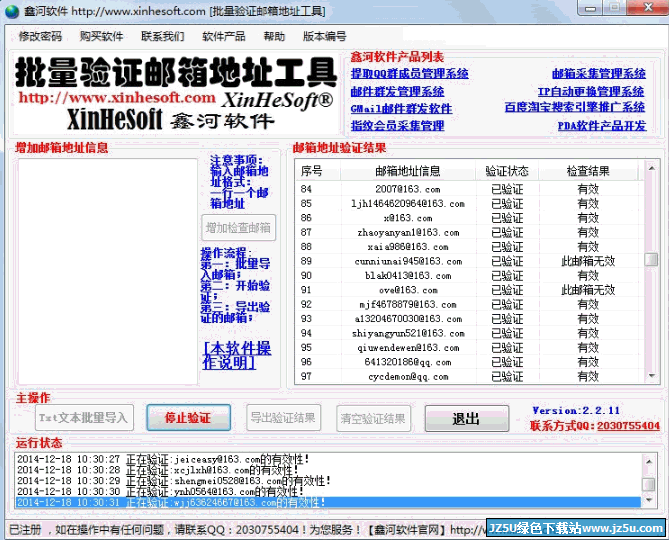Click the 验证状态 column header
This screenshot has height=540, width=669.
tap(507, 171)
